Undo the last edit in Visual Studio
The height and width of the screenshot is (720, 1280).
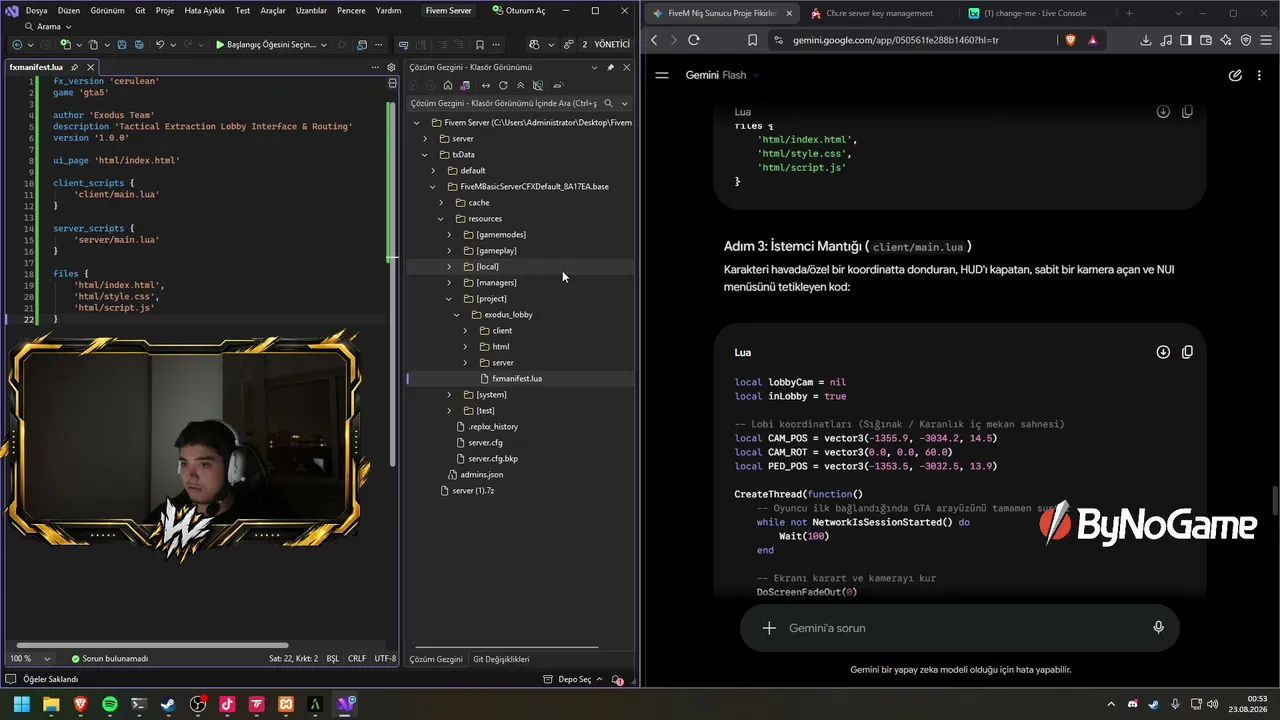pos(160,45)
